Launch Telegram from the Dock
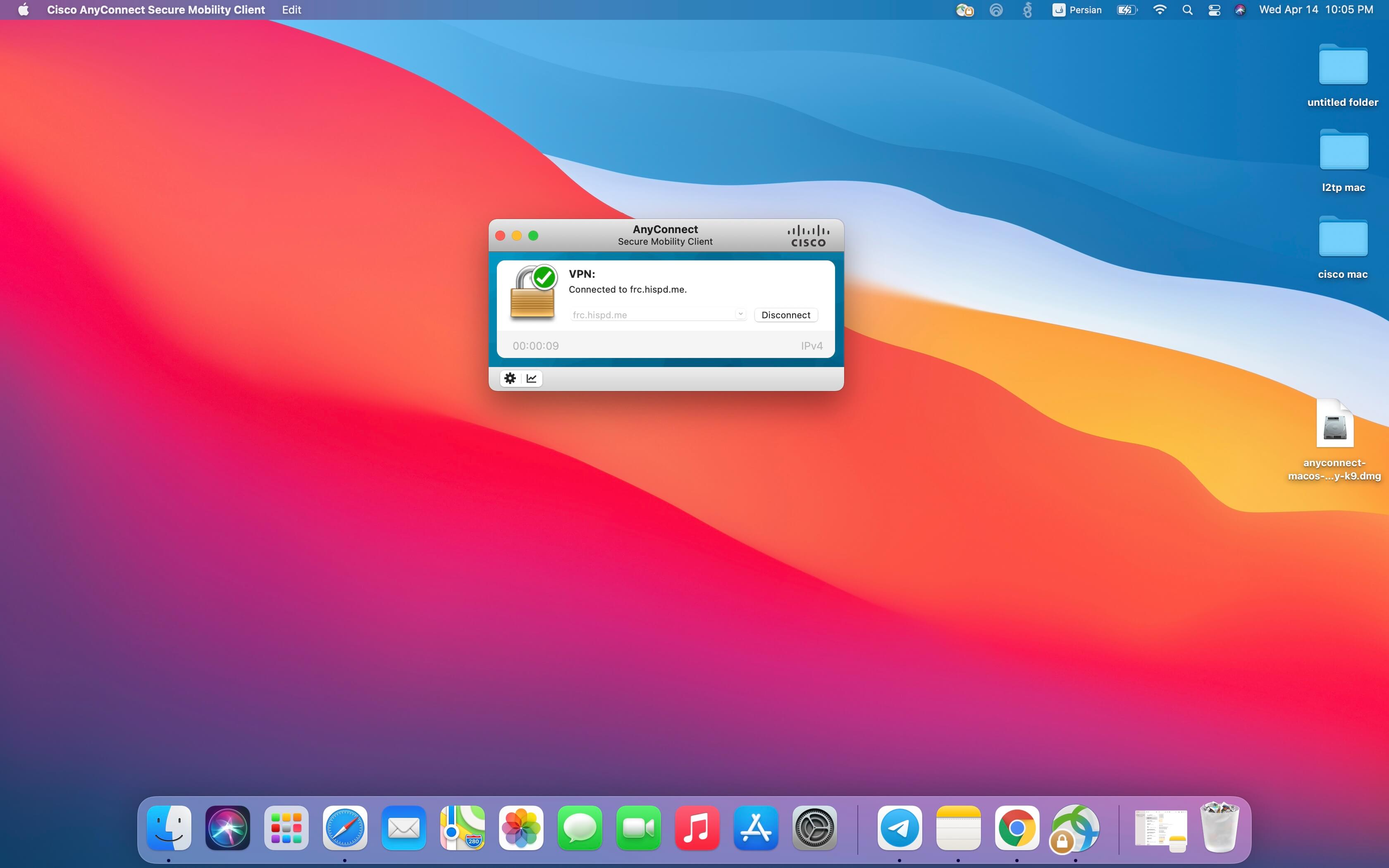Image resolution: width=1389 pixels, height=868 pixels. (900, 827)
